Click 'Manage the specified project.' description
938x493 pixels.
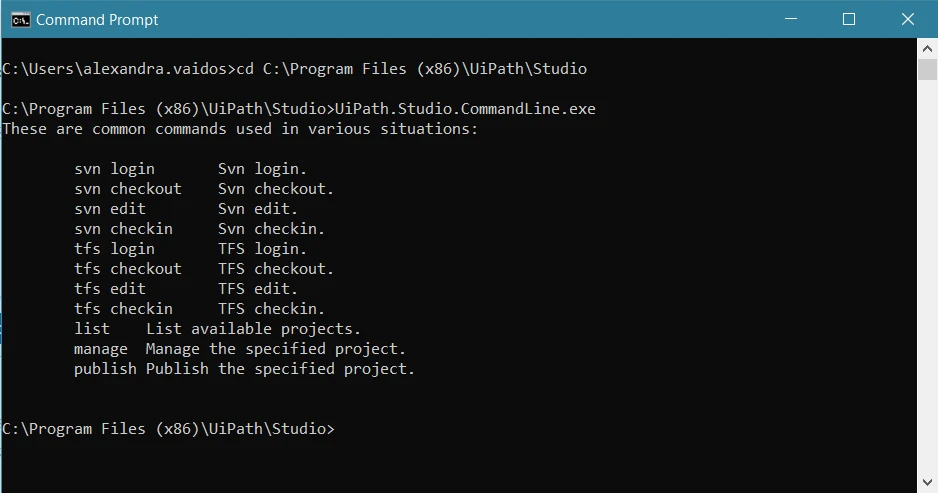pos(276,349)
